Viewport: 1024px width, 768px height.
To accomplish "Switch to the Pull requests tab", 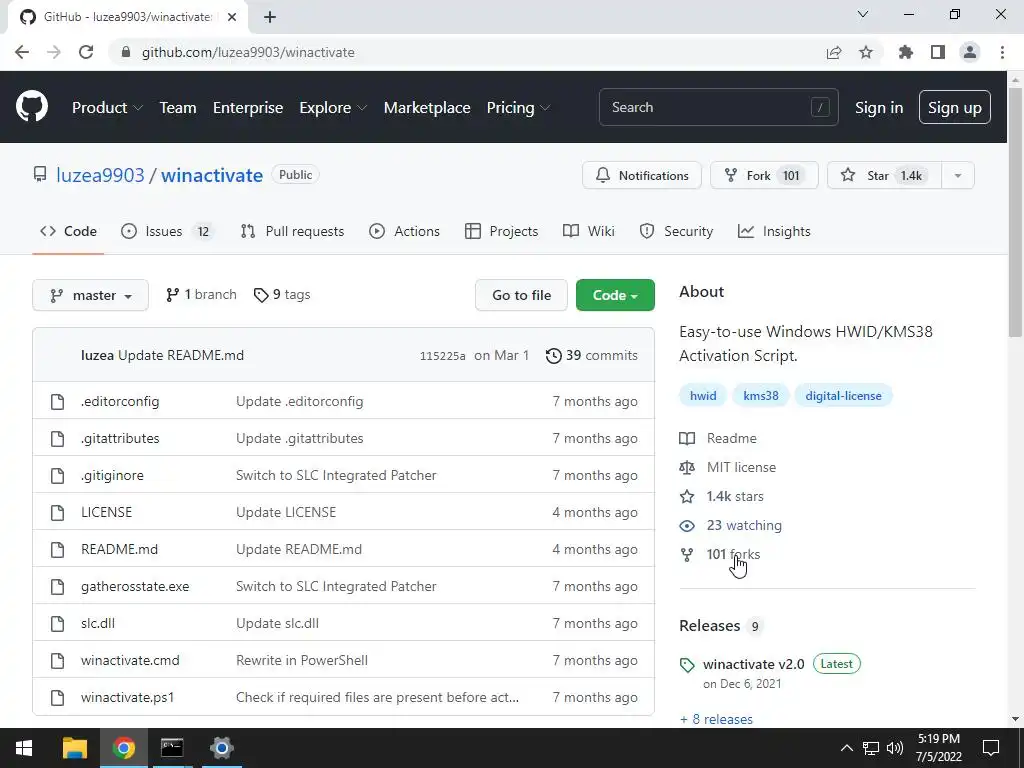I will point(292,231).
